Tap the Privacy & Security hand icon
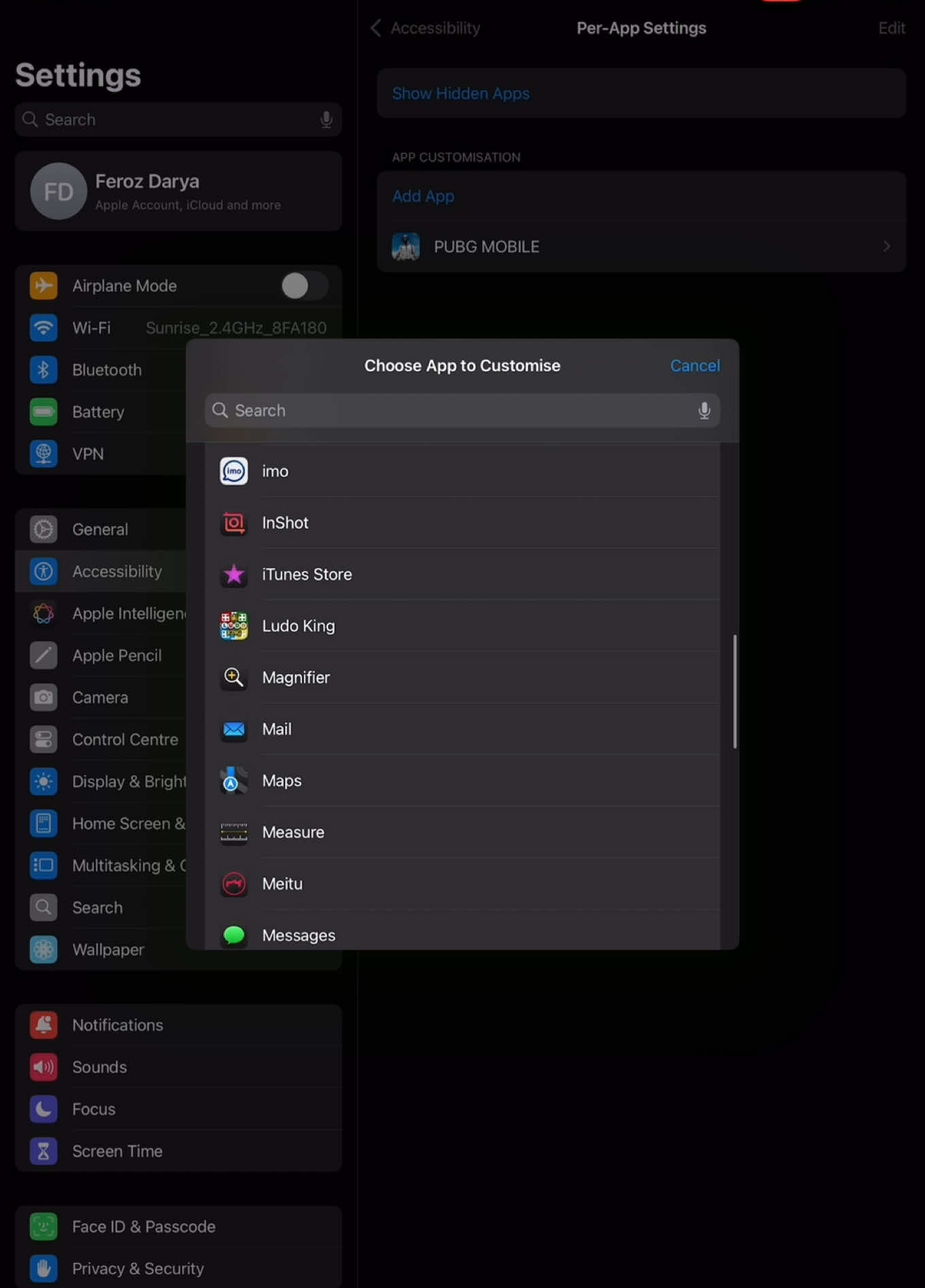 pyautogui.click(x=44, y=1269)
